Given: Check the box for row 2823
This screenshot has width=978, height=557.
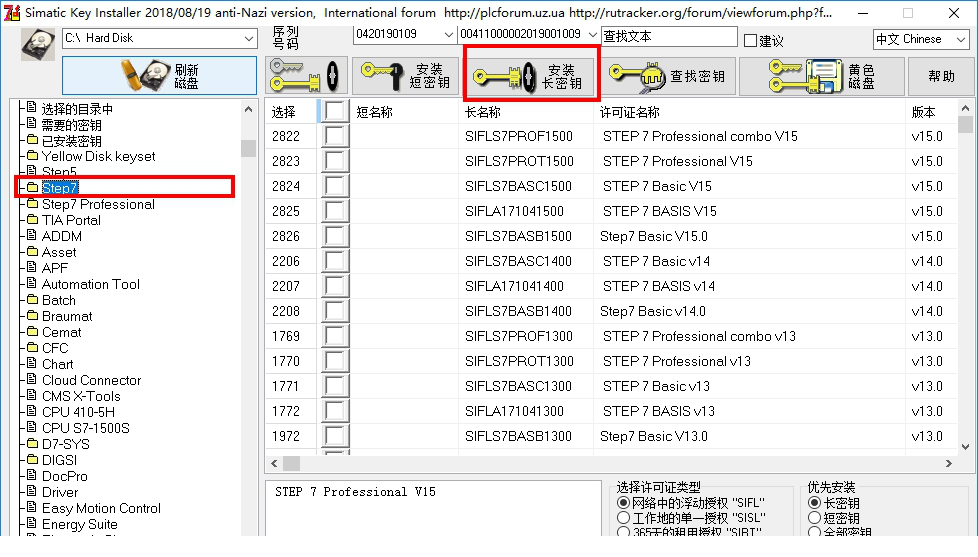Looking at the screenshot, I should [335, 161].
